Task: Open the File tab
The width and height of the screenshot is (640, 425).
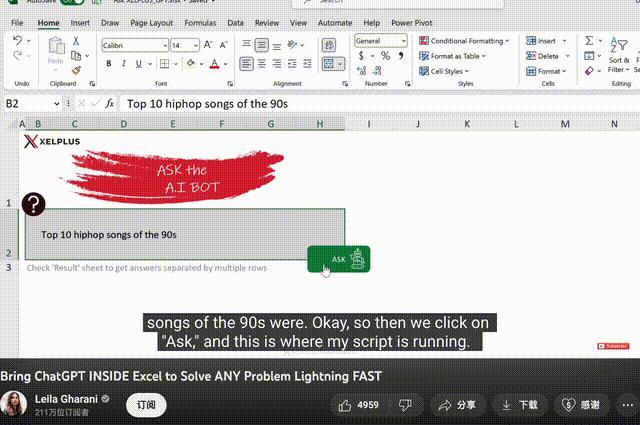Action: [17, 23]
